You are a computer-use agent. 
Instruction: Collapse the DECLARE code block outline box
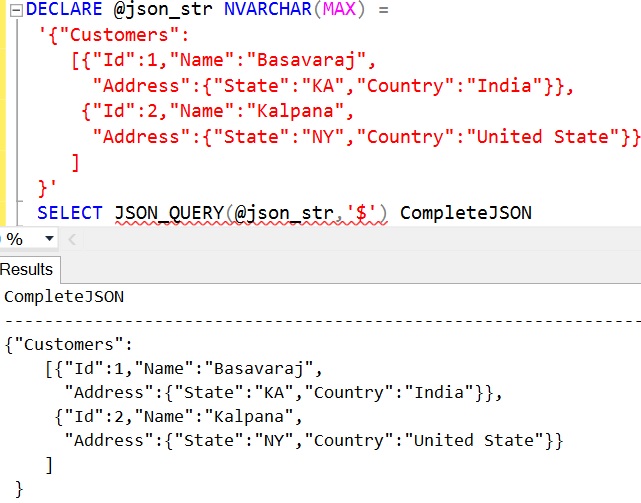pyautogui.click(x=16, y=10)
